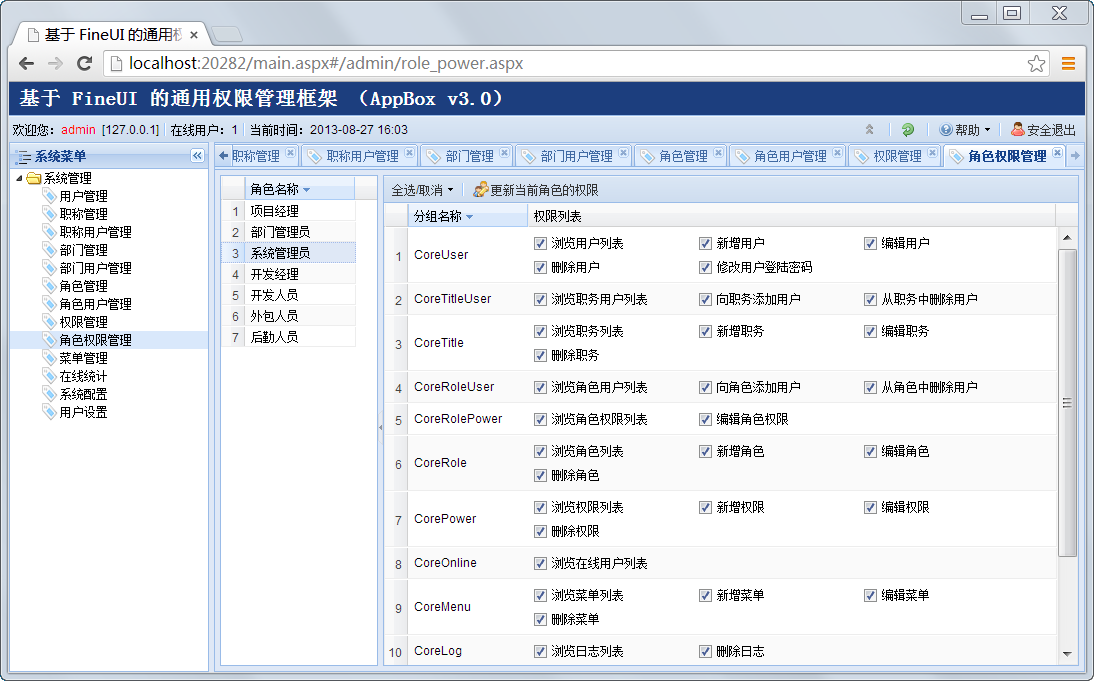The image size is (1094, 681).
Task: Click the 安全退出 logout button
Action: 1043,130
